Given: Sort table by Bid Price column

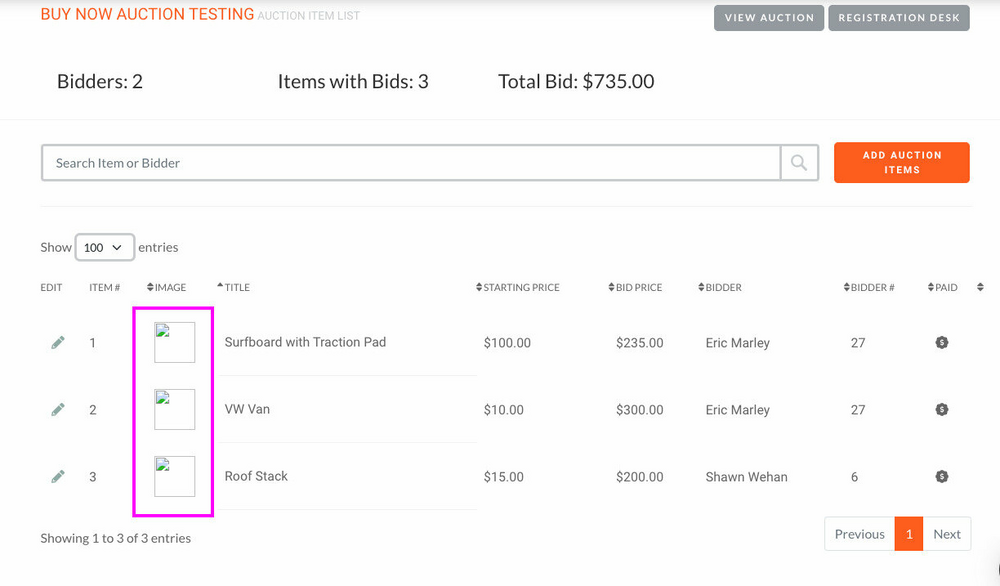Looking at the screenshot, I should pyautogui.click(x=637, y=288).
